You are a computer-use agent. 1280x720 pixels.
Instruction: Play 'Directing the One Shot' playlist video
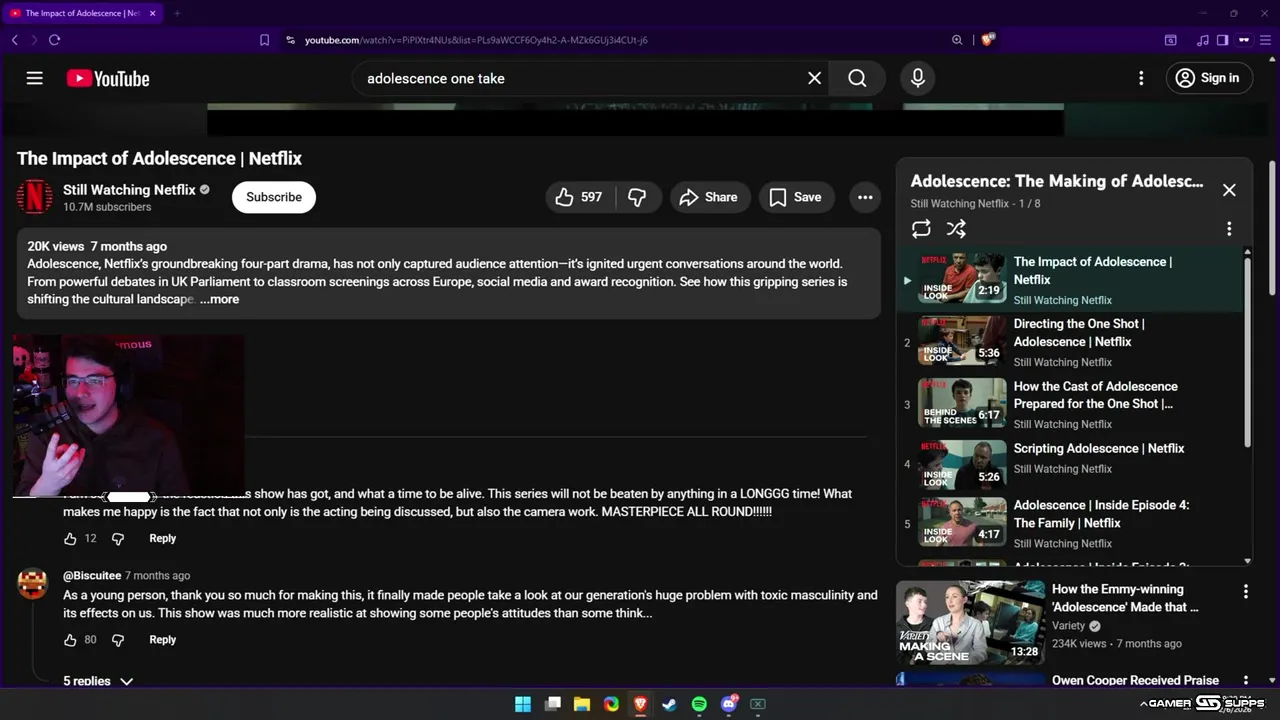tap(1070, 342)
